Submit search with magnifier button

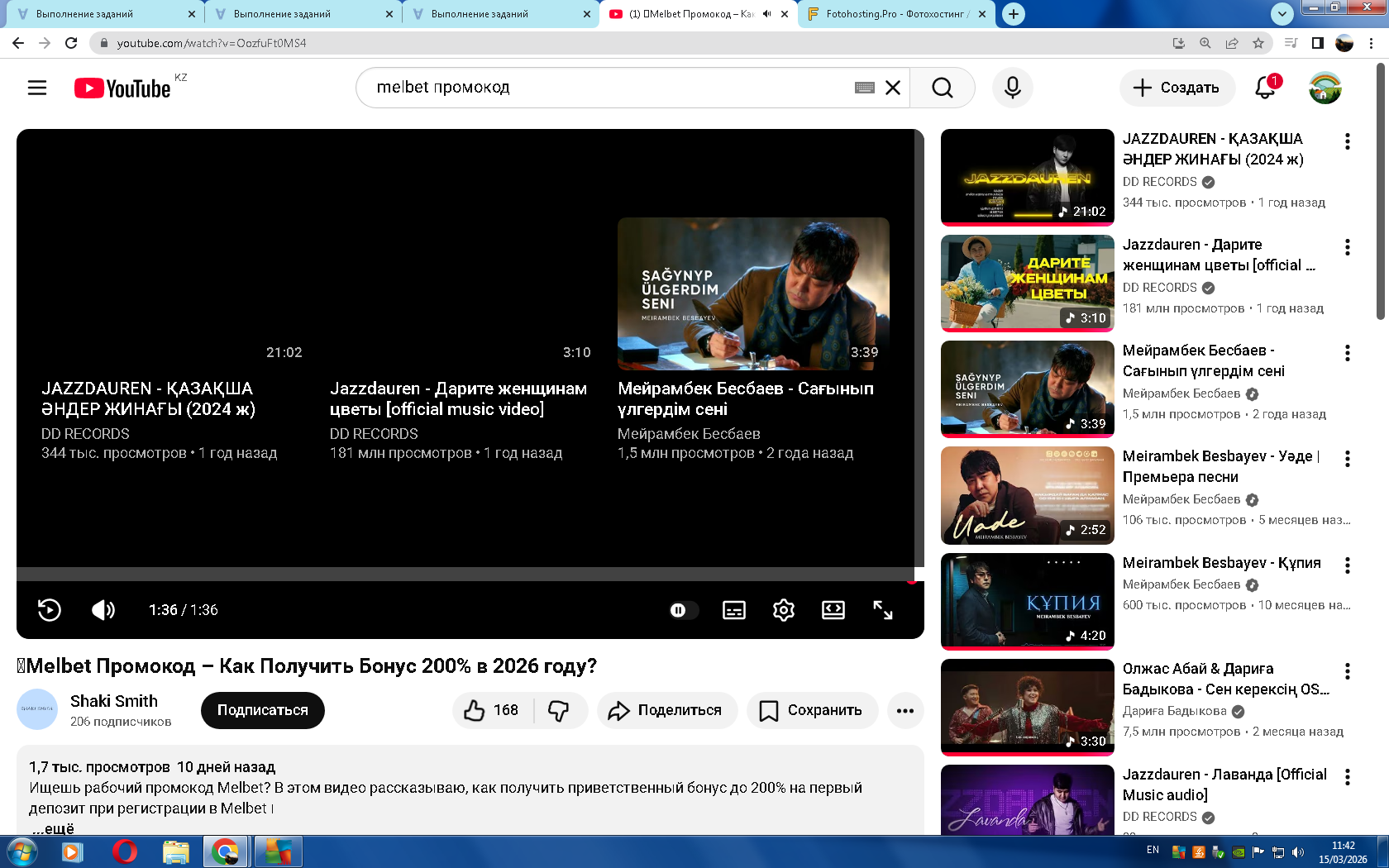[x=943, y=88]
